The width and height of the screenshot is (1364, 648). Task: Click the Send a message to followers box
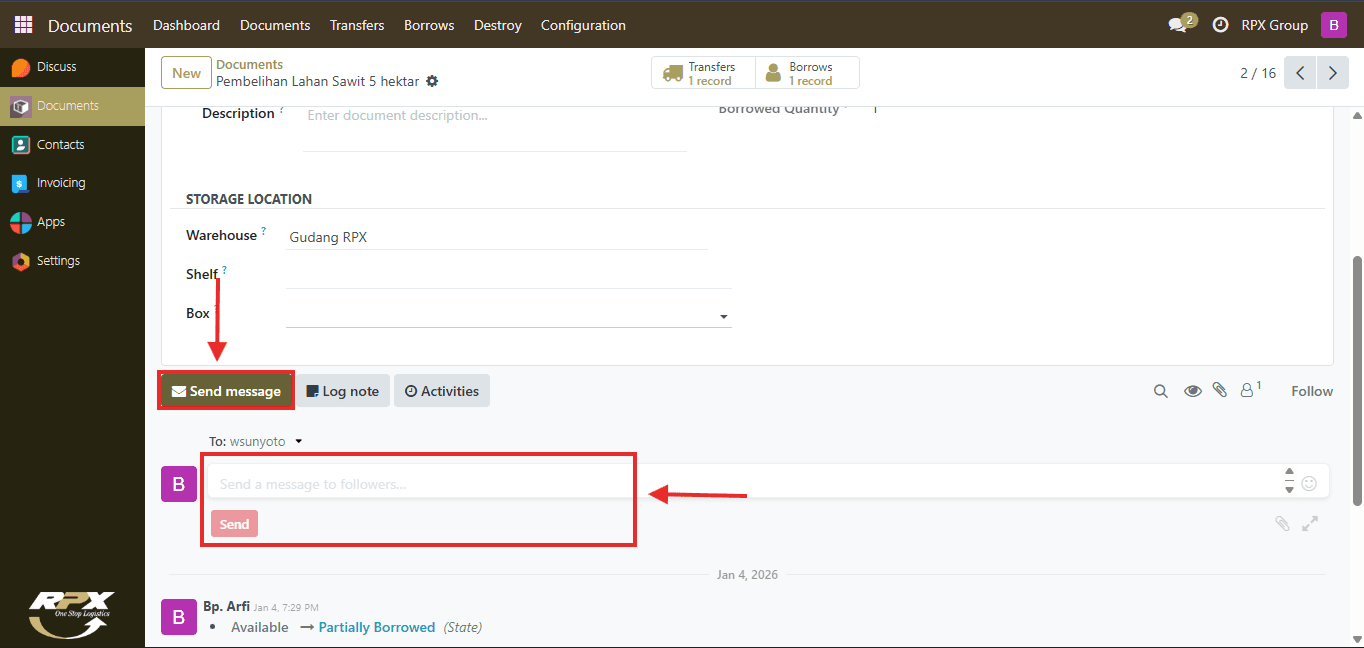click(x=745, y=484)
